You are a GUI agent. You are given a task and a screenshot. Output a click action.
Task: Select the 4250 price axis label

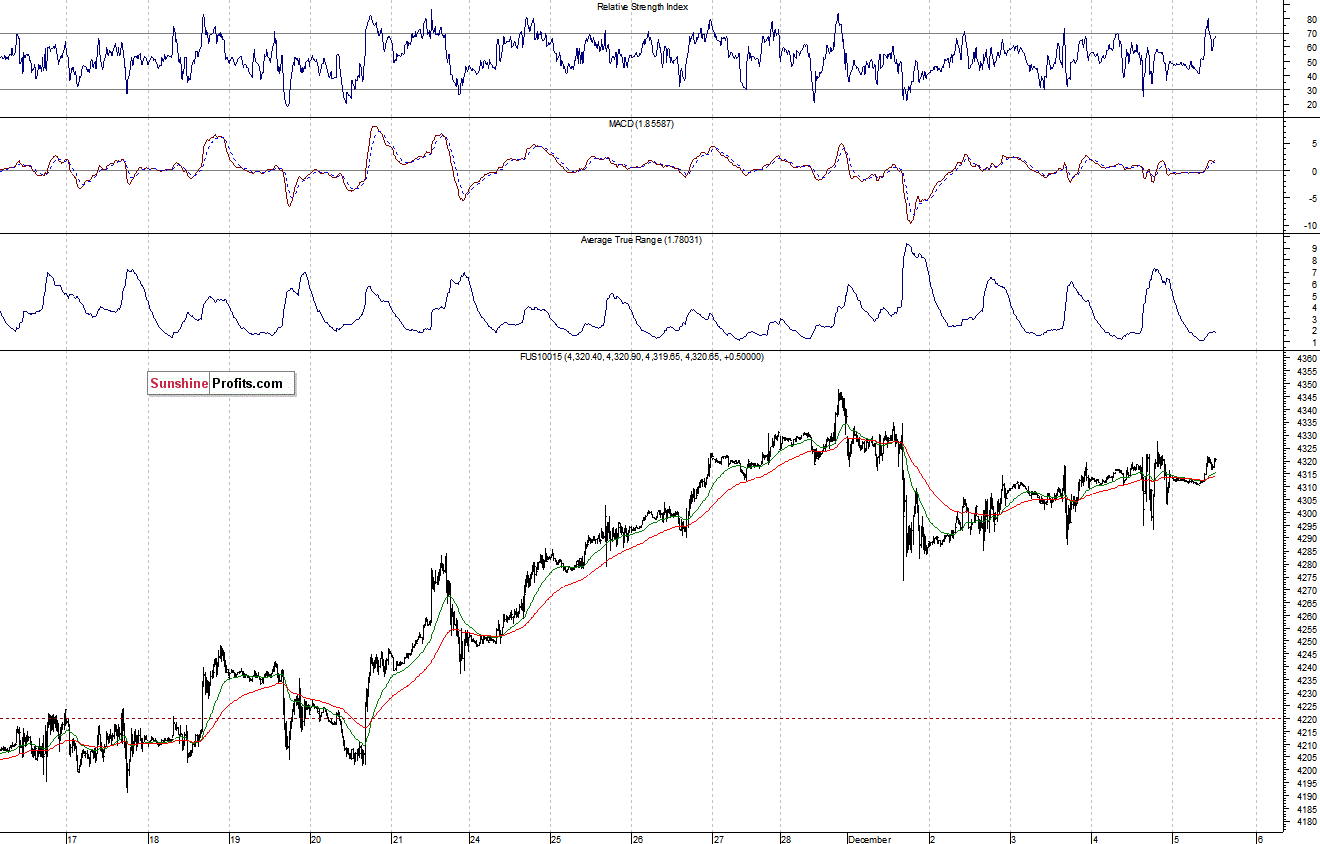[1306, 642]
